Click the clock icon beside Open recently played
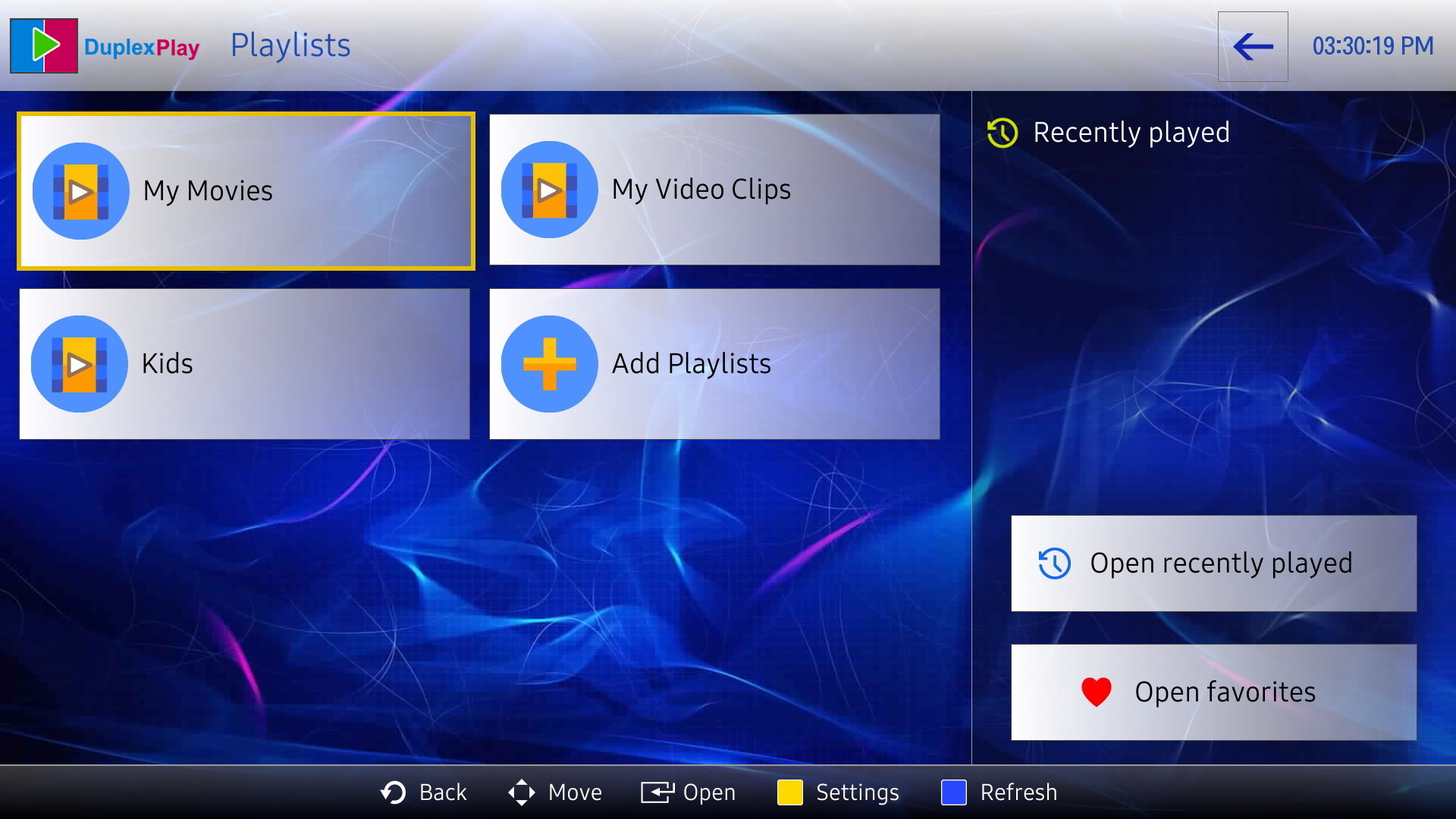The image size is (1456, 819). [x=1053, y=563]
